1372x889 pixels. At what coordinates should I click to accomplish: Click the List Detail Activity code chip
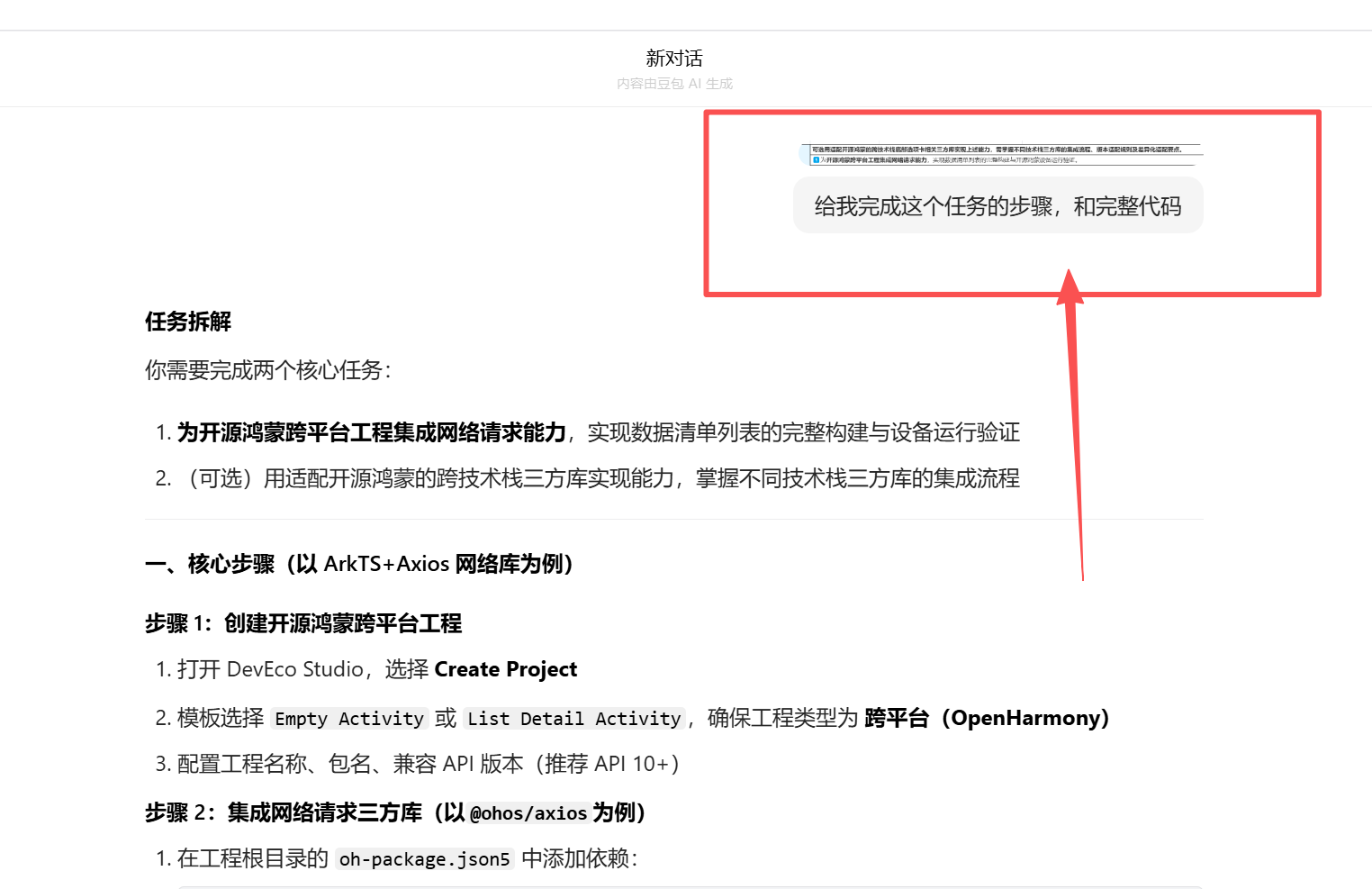click(573, 718)
